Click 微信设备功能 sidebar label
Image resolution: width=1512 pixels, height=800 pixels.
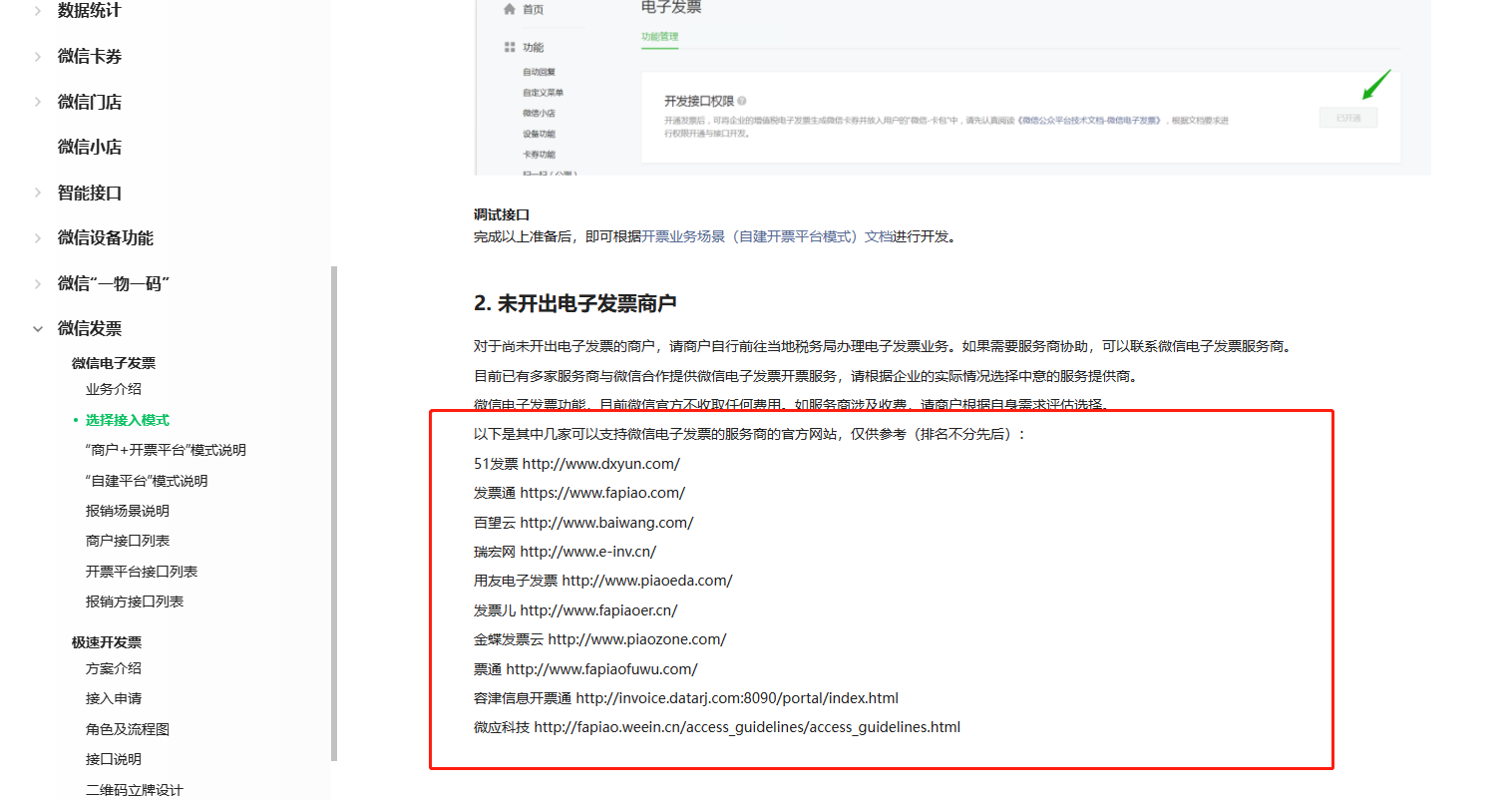106,237
